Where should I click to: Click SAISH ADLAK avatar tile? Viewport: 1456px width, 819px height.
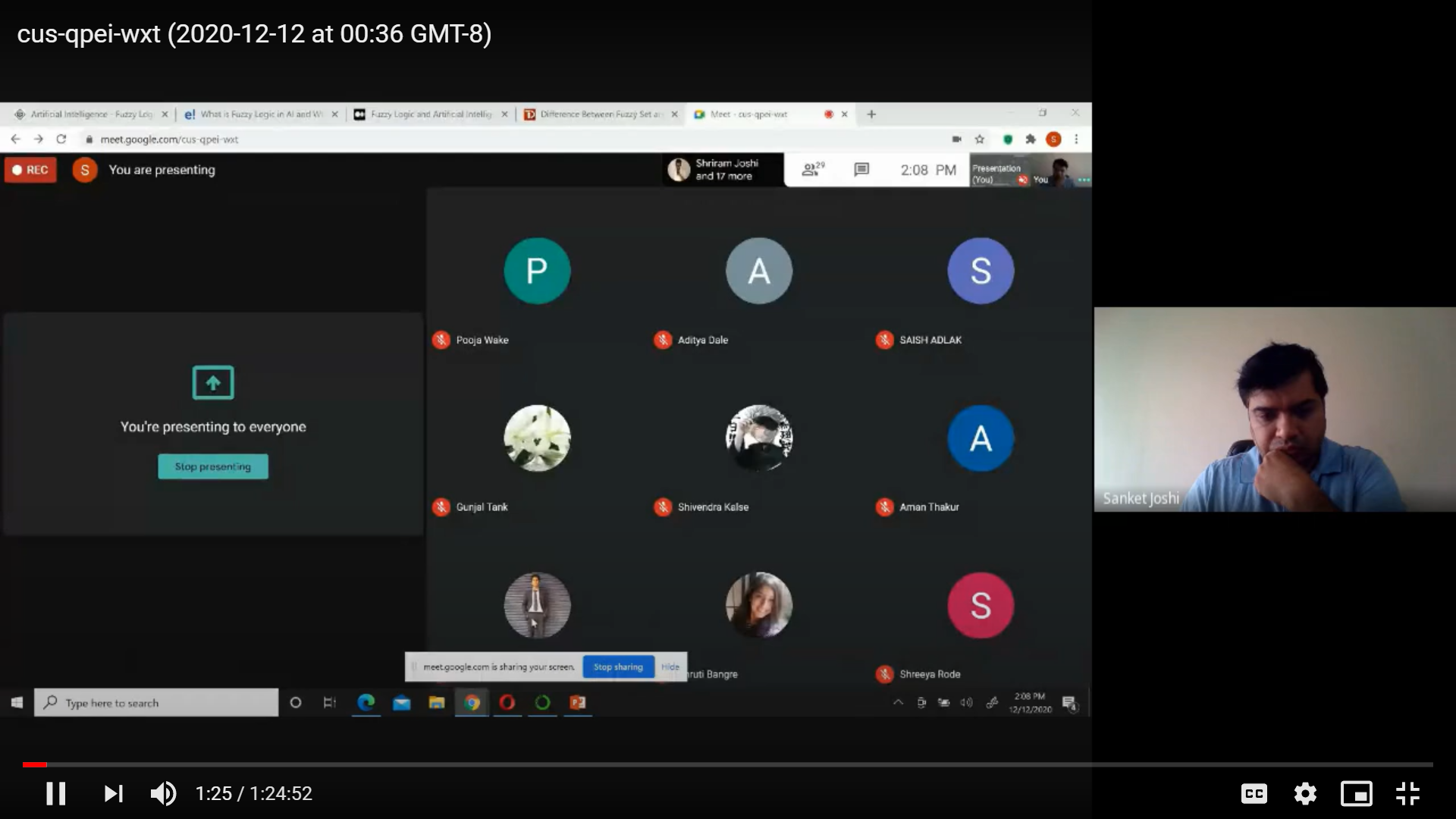(x=981, y=271)
